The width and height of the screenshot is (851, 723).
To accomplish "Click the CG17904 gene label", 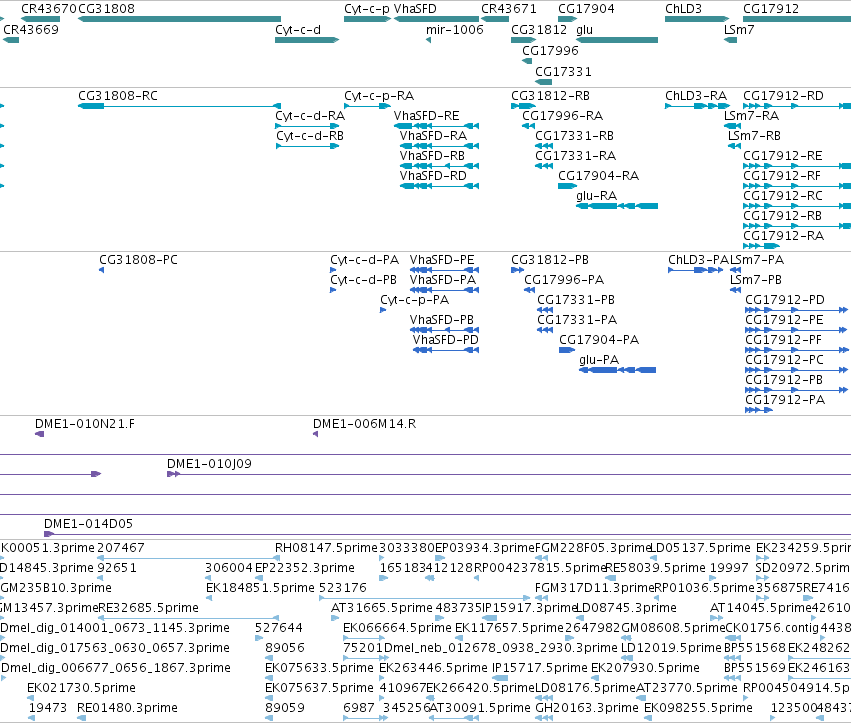I will click(x=586, y=9).
